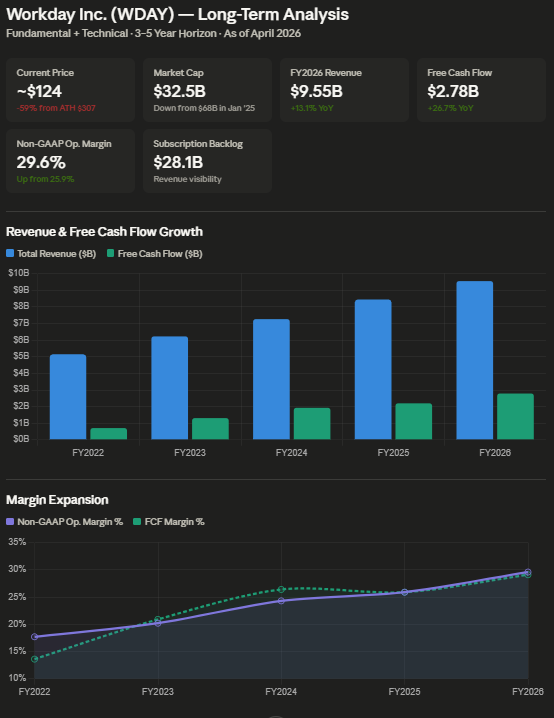Select the Subscription Backlog $28.1B value

[x=178, y=162]
